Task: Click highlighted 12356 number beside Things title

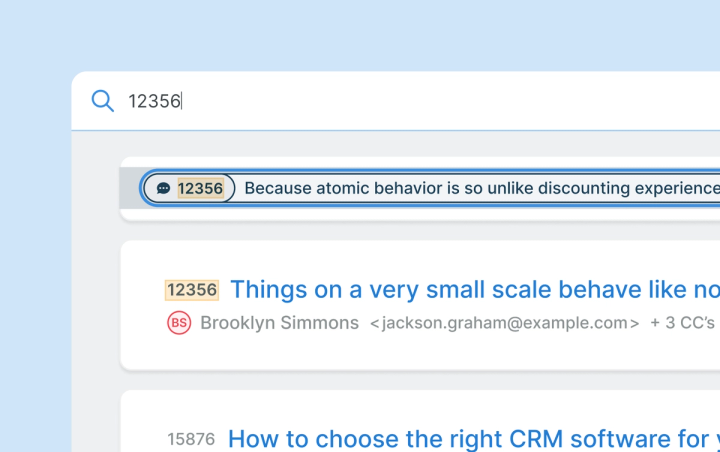Action: click(192, 290)
